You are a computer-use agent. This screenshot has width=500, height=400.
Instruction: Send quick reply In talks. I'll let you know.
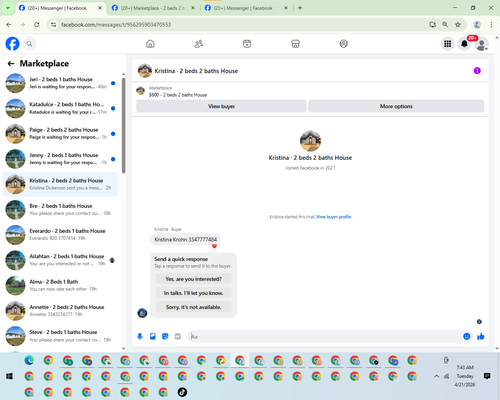(193, 293)
